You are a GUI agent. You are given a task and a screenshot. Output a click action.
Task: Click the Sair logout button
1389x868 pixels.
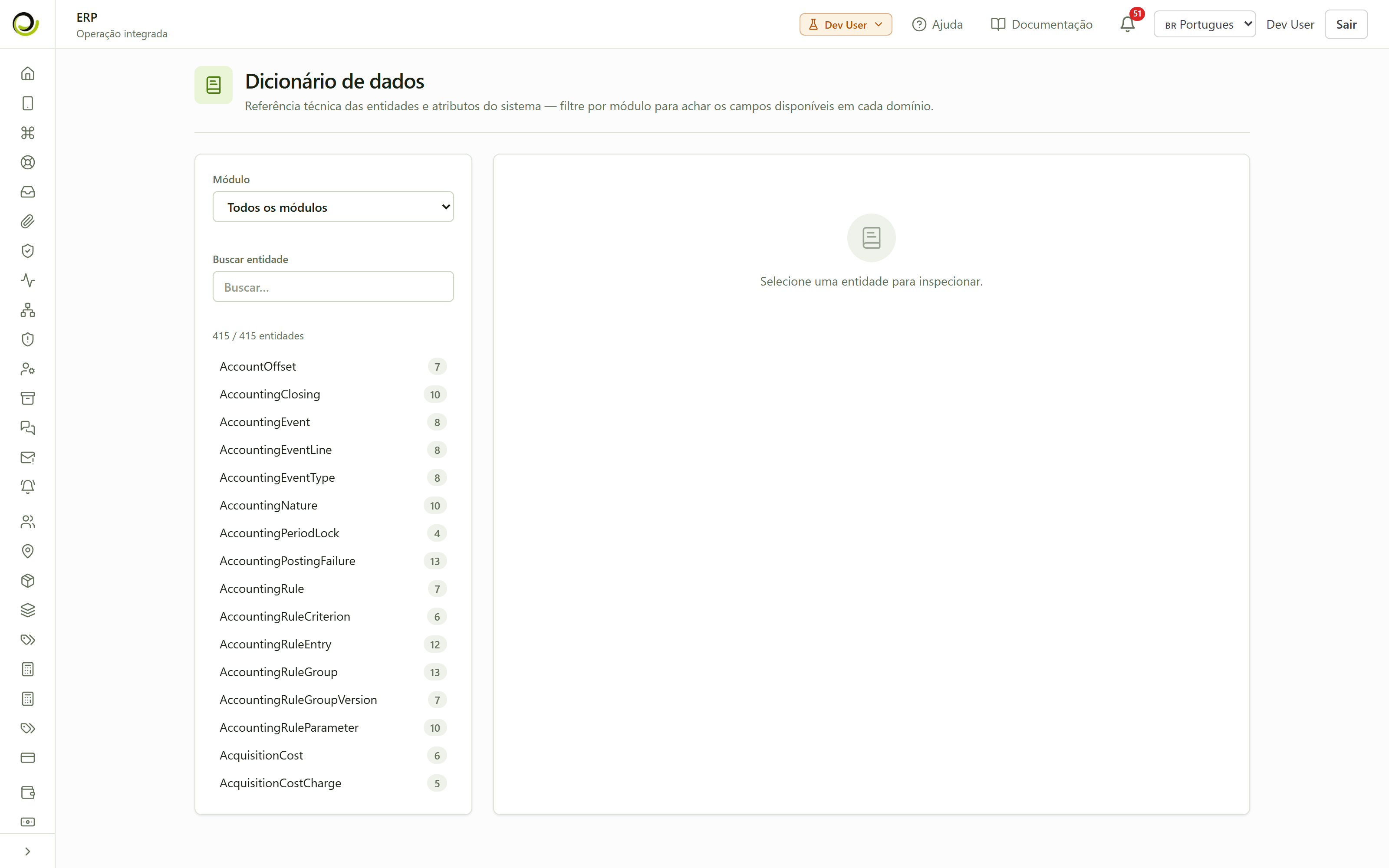1346,24
